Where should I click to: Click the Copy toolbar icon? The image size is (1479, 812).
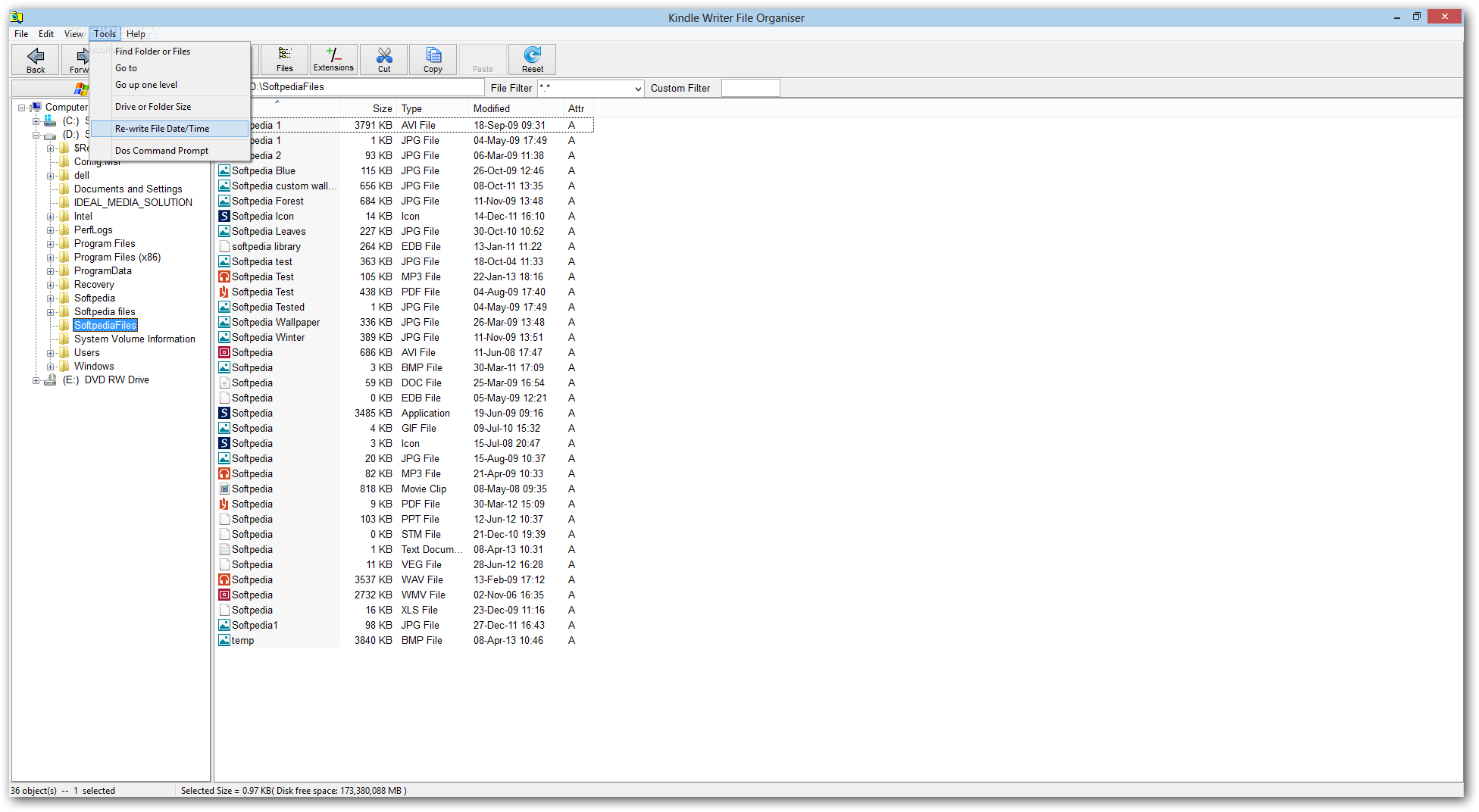pyautogui.click(x=433, y=55)
